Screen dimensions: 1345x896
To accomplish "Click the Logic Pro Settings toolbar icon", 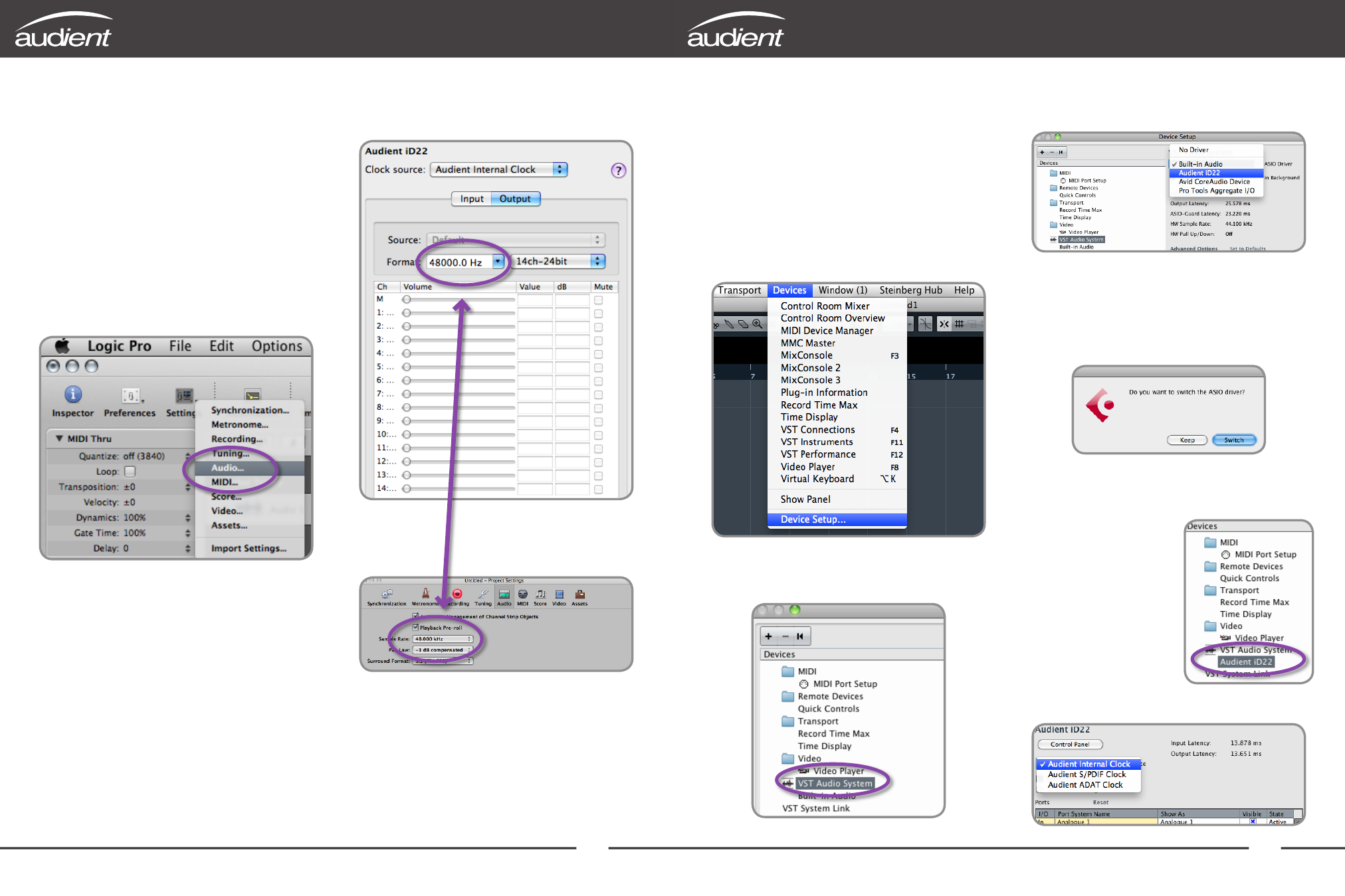I will click(184, 396).
